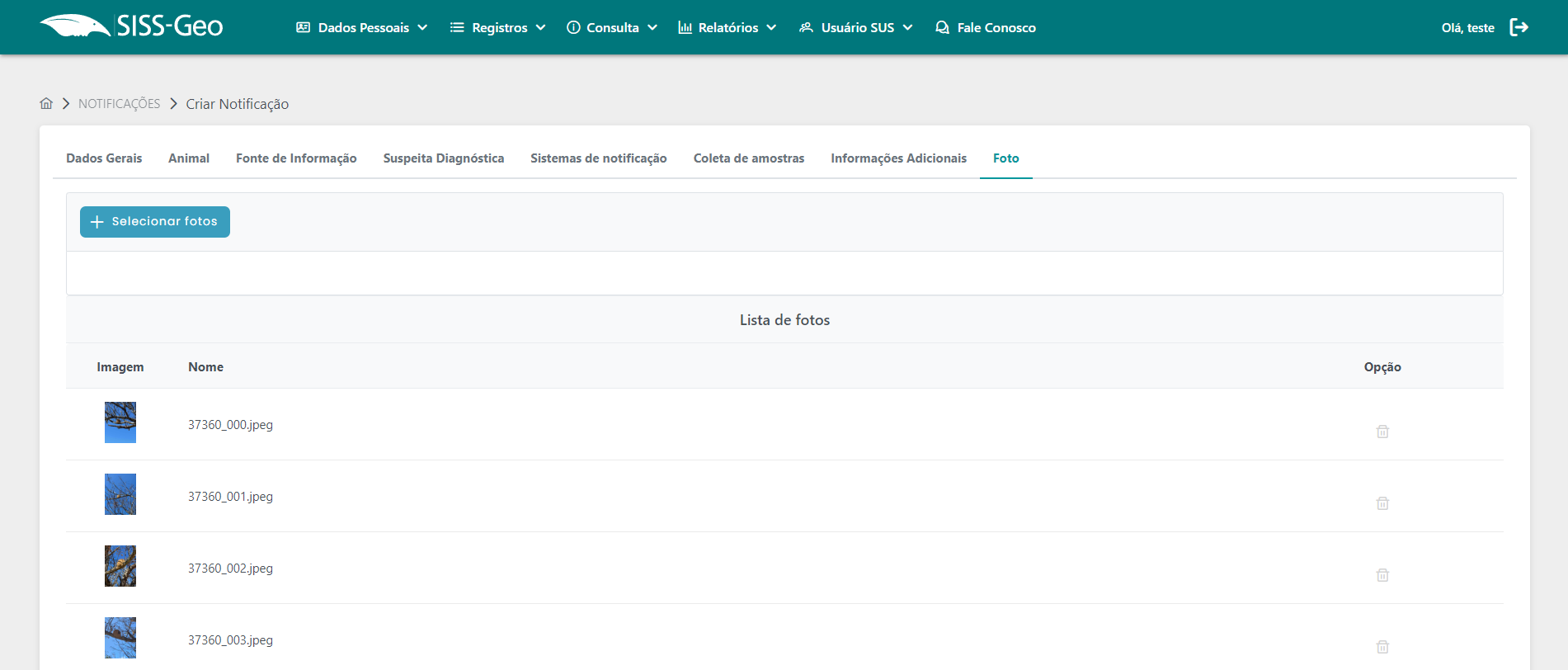The width and height of the screenshot is (1568, 670).
Task: Click the logout icon next to Olá, teste
Action: (1519, 27)
